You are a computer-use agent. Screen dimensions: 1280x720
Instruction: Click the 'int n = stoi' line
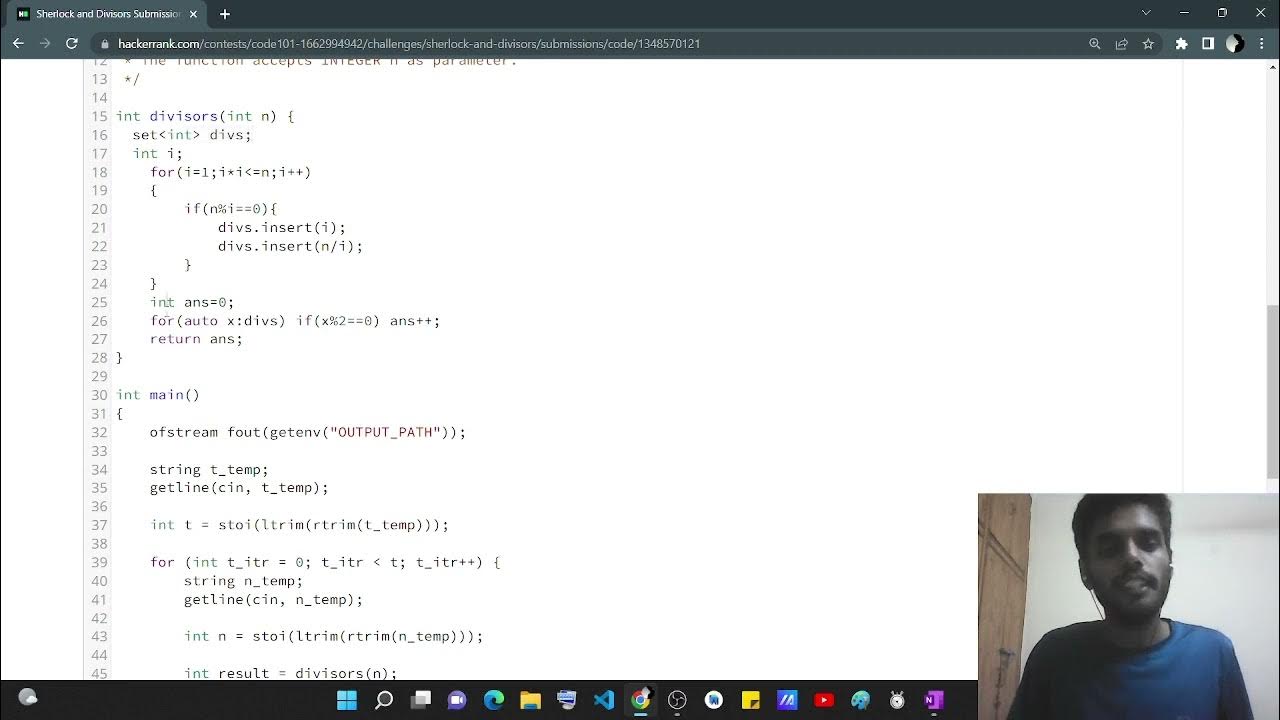tap(334, 636)
